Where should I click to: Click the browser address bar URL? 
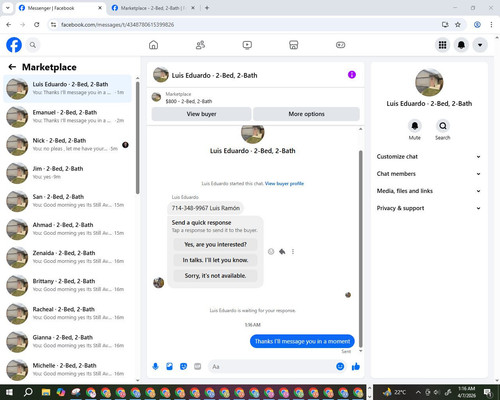(117, 25)
